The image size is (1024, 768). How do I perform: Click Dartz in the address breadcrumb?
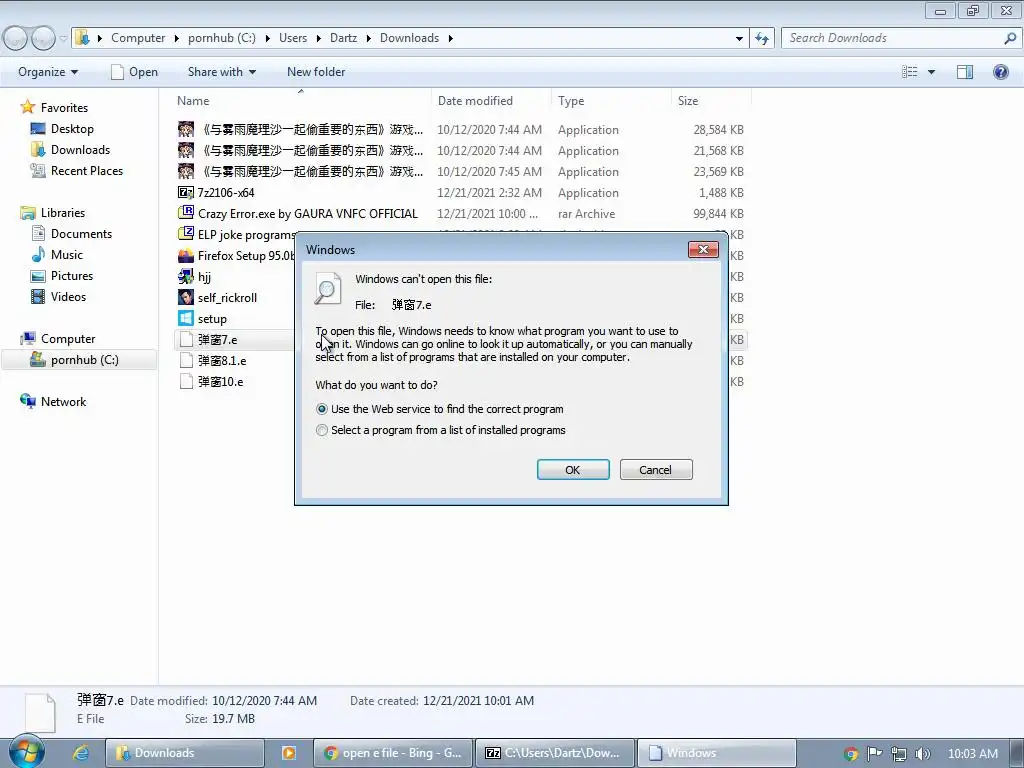(344, 38)
